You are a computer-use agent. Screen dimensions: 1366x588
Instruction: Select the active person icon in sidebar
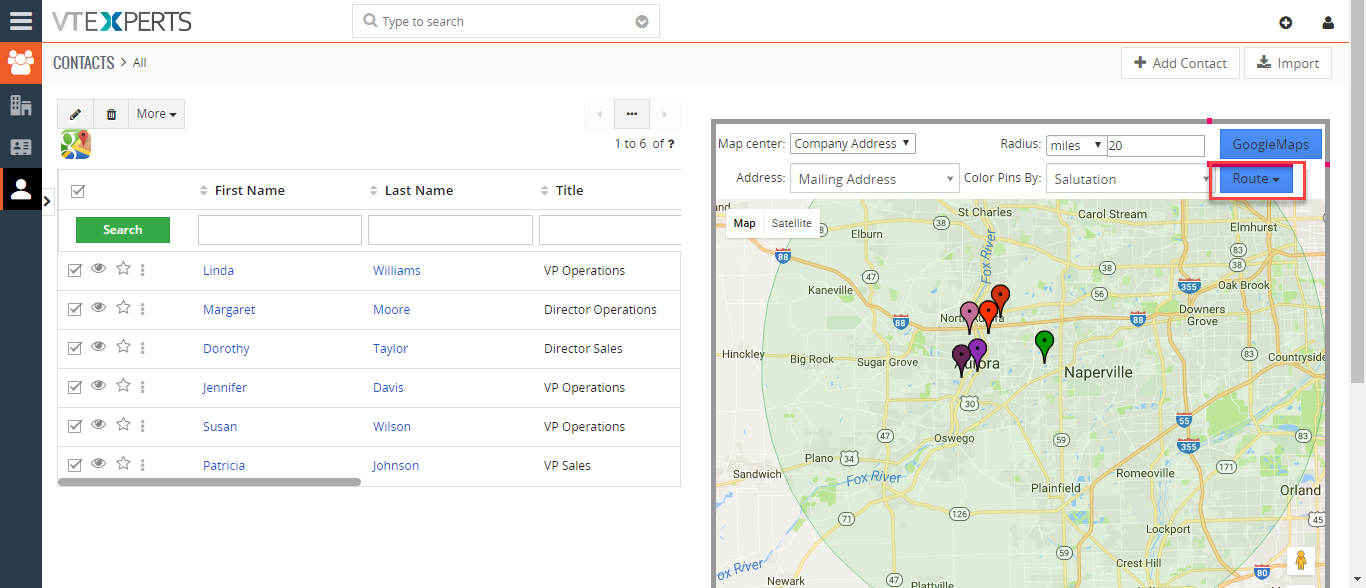pos(21,189)
